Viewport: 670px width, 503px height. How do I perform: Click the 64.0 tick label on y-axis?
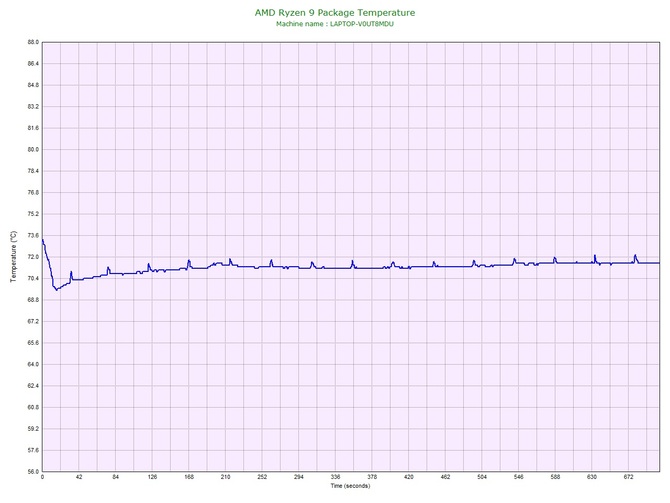pyautogui.click(x=33, y=365)
